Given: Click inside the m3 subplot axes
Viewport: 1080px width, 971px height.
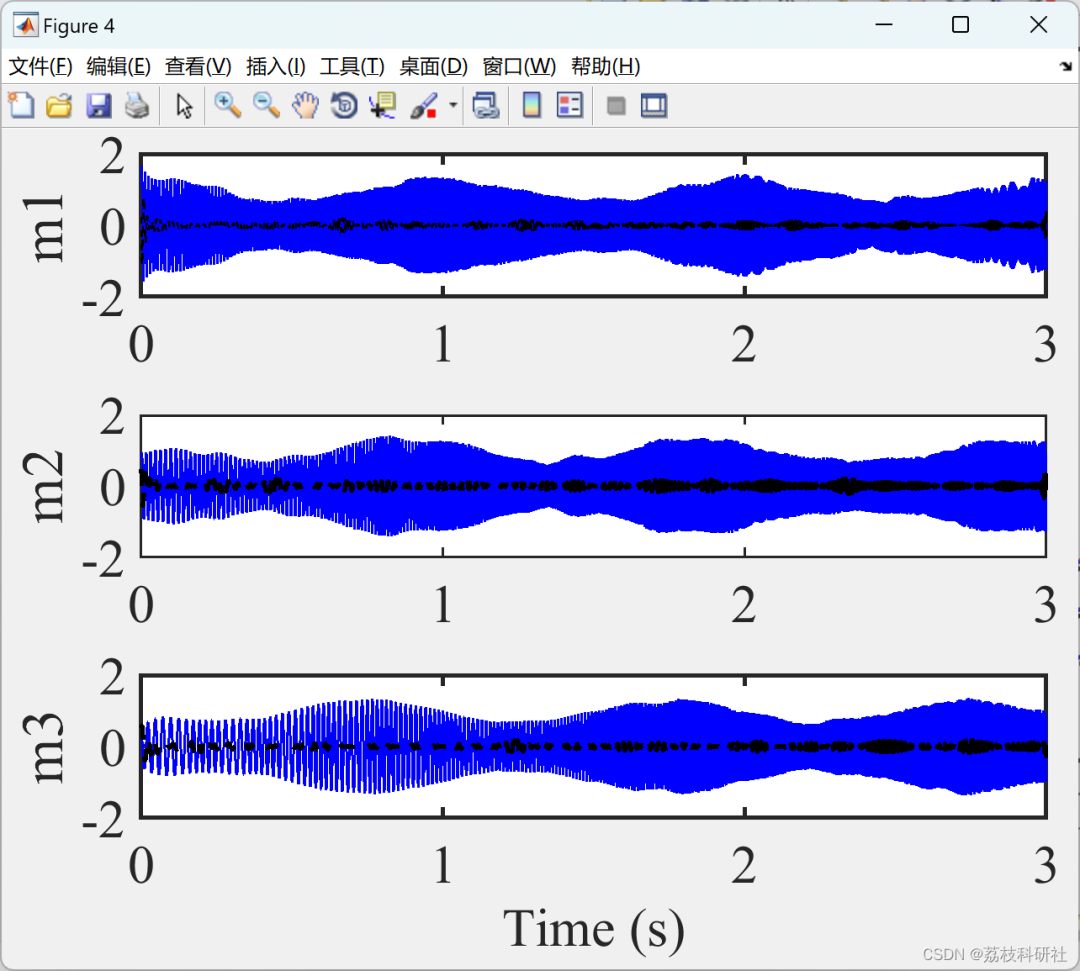Looking at the screenshot, I should [x=593, y=746].
